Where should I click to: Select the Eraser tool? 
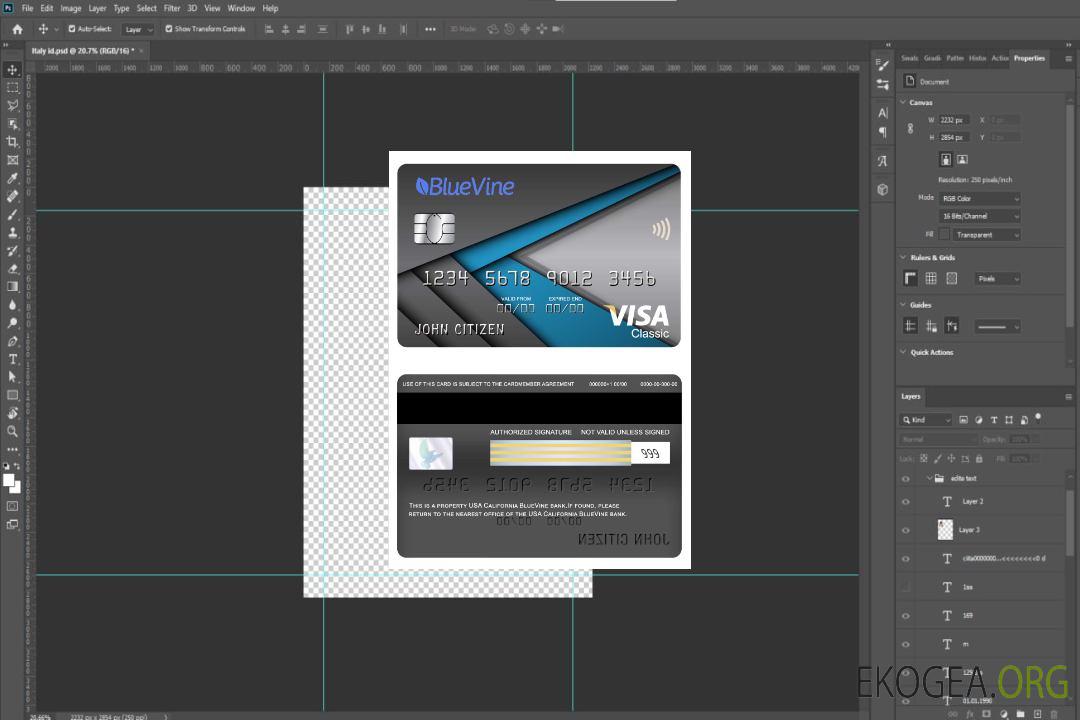pos(12,269)
